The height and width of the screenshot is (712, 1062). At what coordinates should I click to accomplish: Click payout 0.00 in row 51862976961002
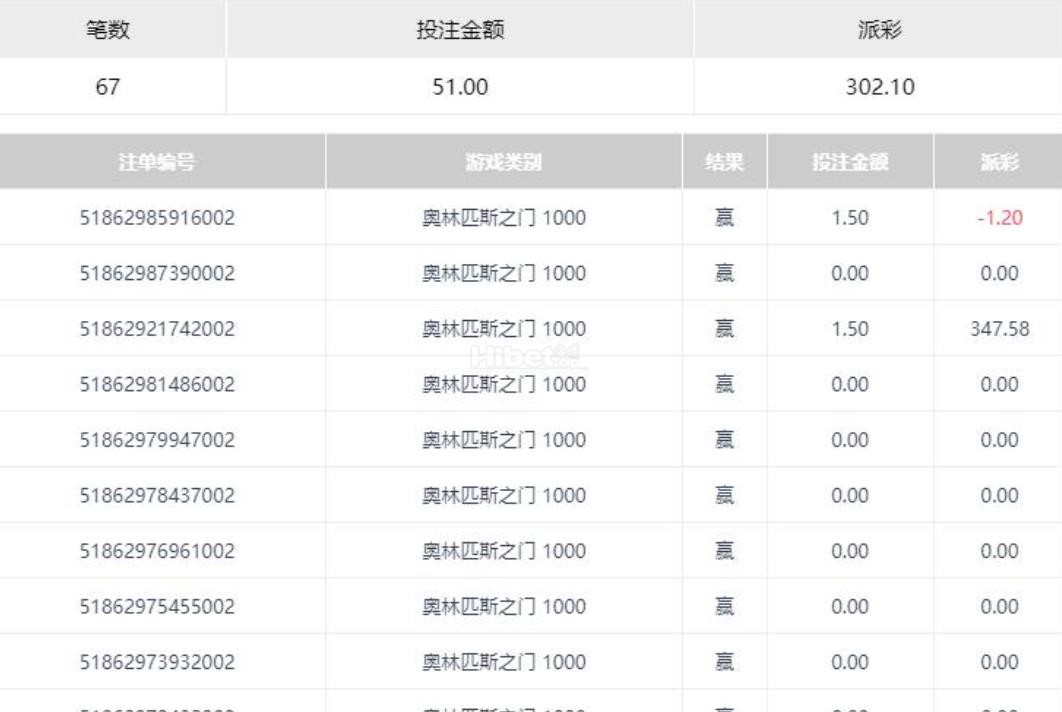tap(1000, 551)
